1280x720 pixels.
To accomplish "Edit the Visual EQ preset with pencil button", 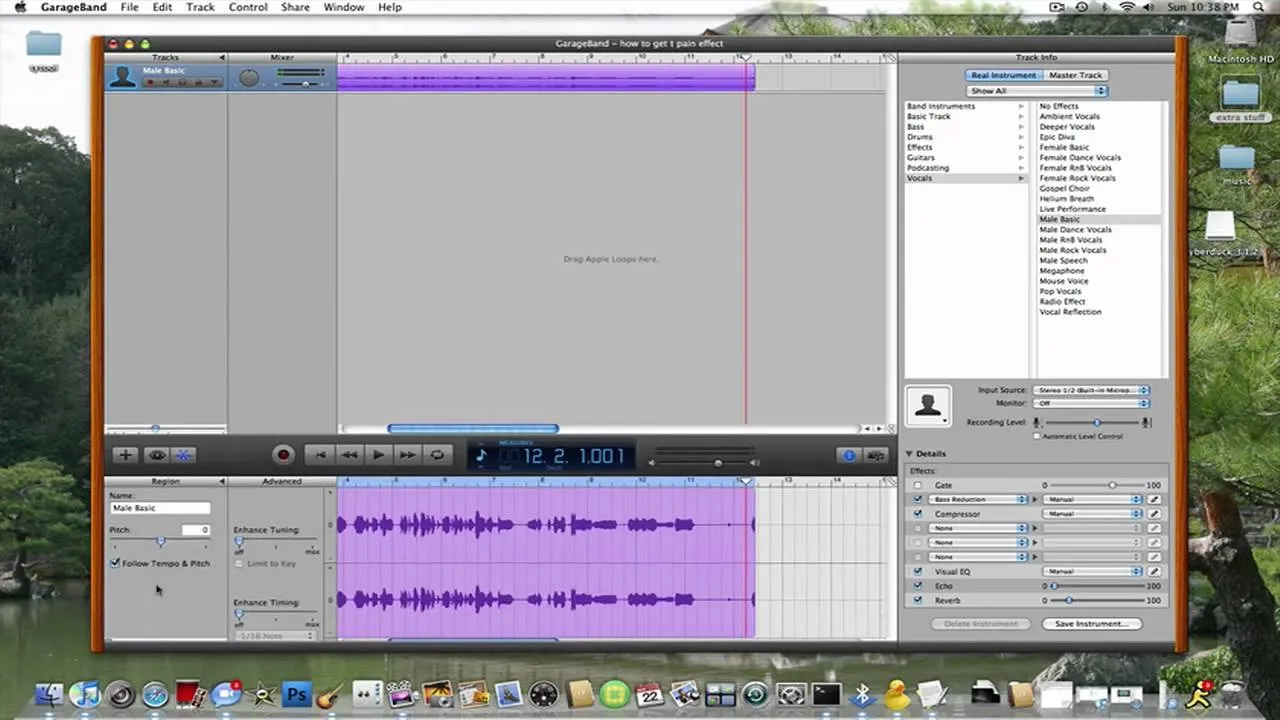I will point(1153,571).
